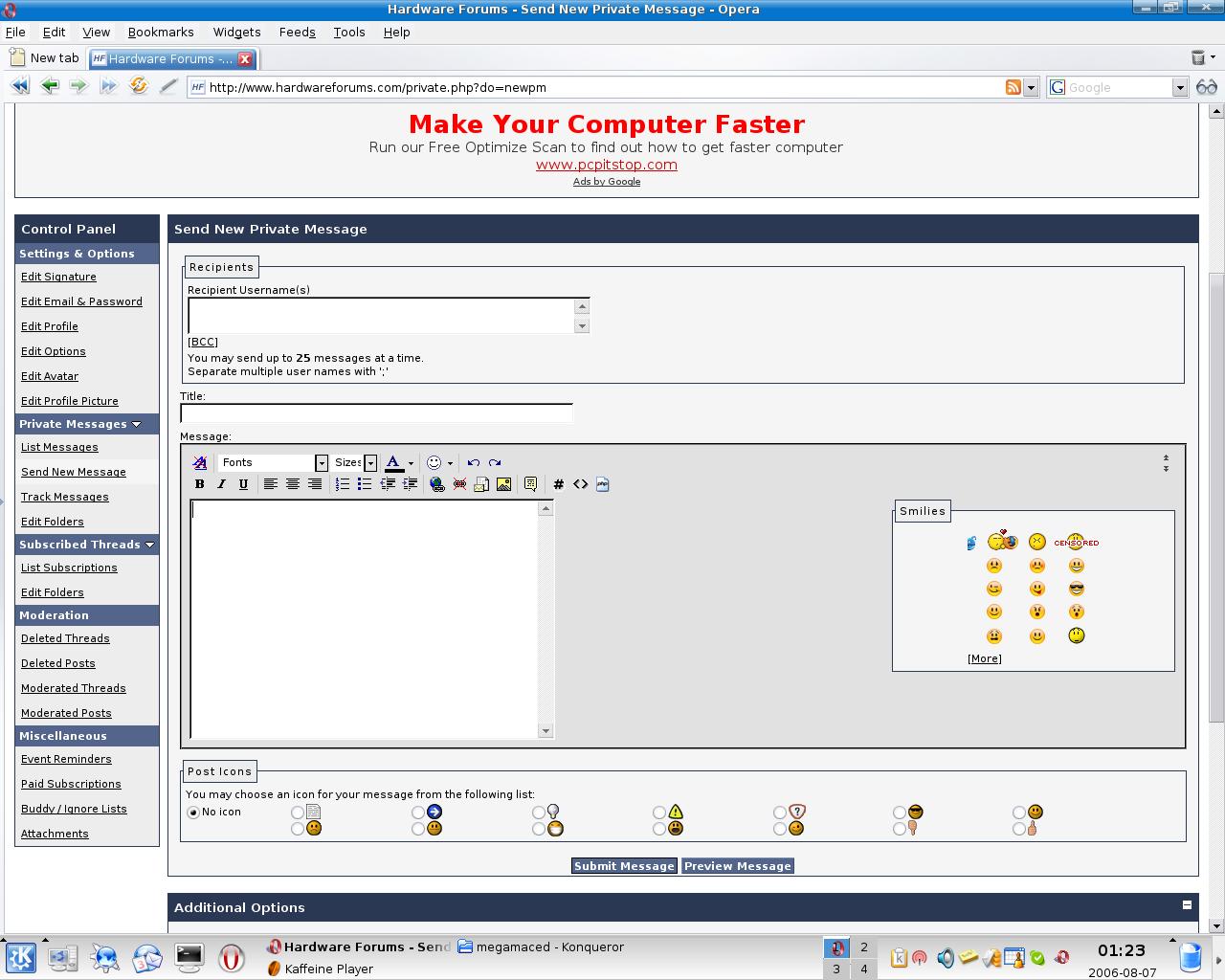Open the Bookmarks menu
The height and width of the screenshot is (980, 1225).
point(161,32)
